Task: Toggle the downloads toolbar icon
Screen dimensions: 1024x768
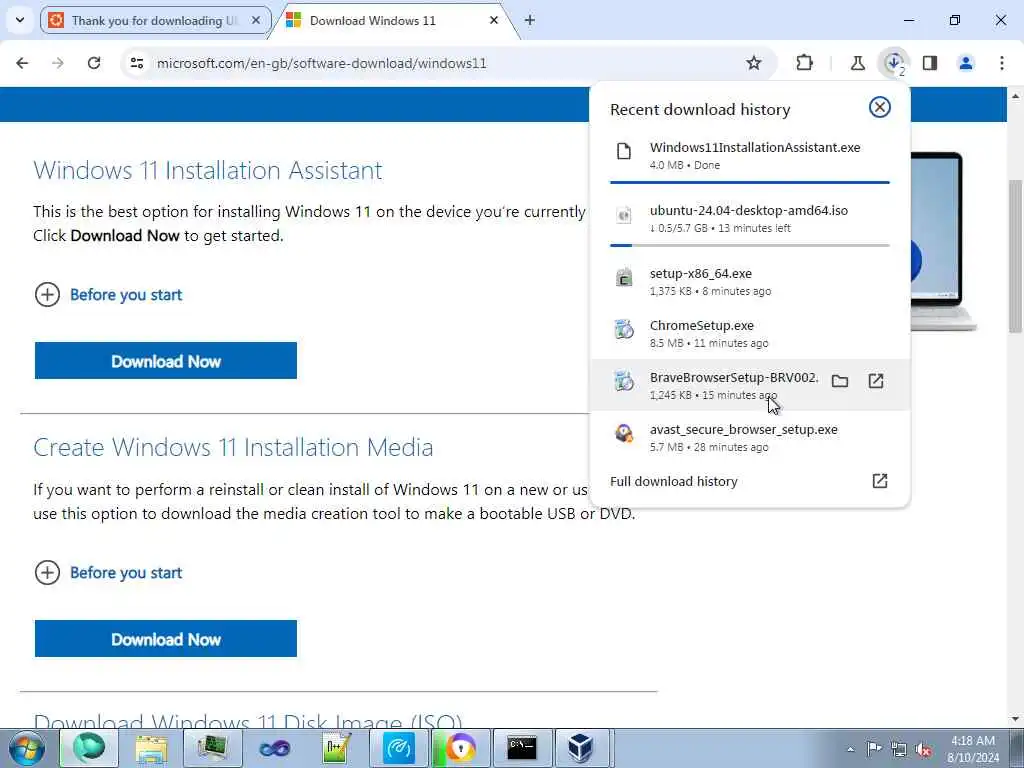Action: pos(894,63)
